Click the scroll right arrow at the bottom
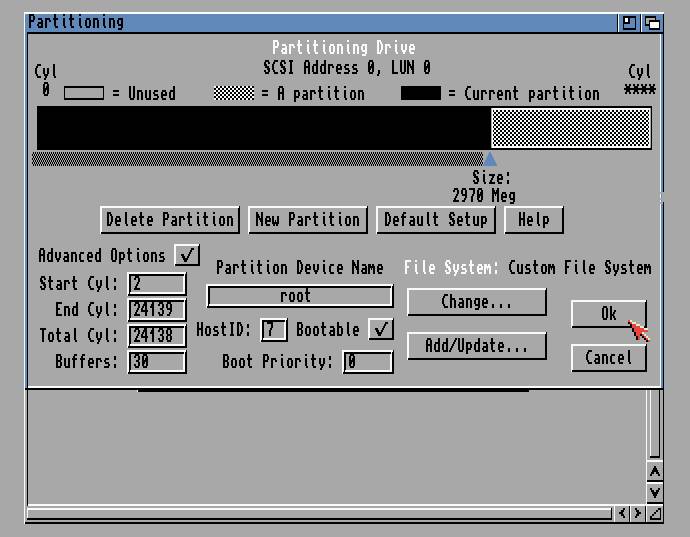Screen dimensions: 690x537 click(x=638, y=513)
